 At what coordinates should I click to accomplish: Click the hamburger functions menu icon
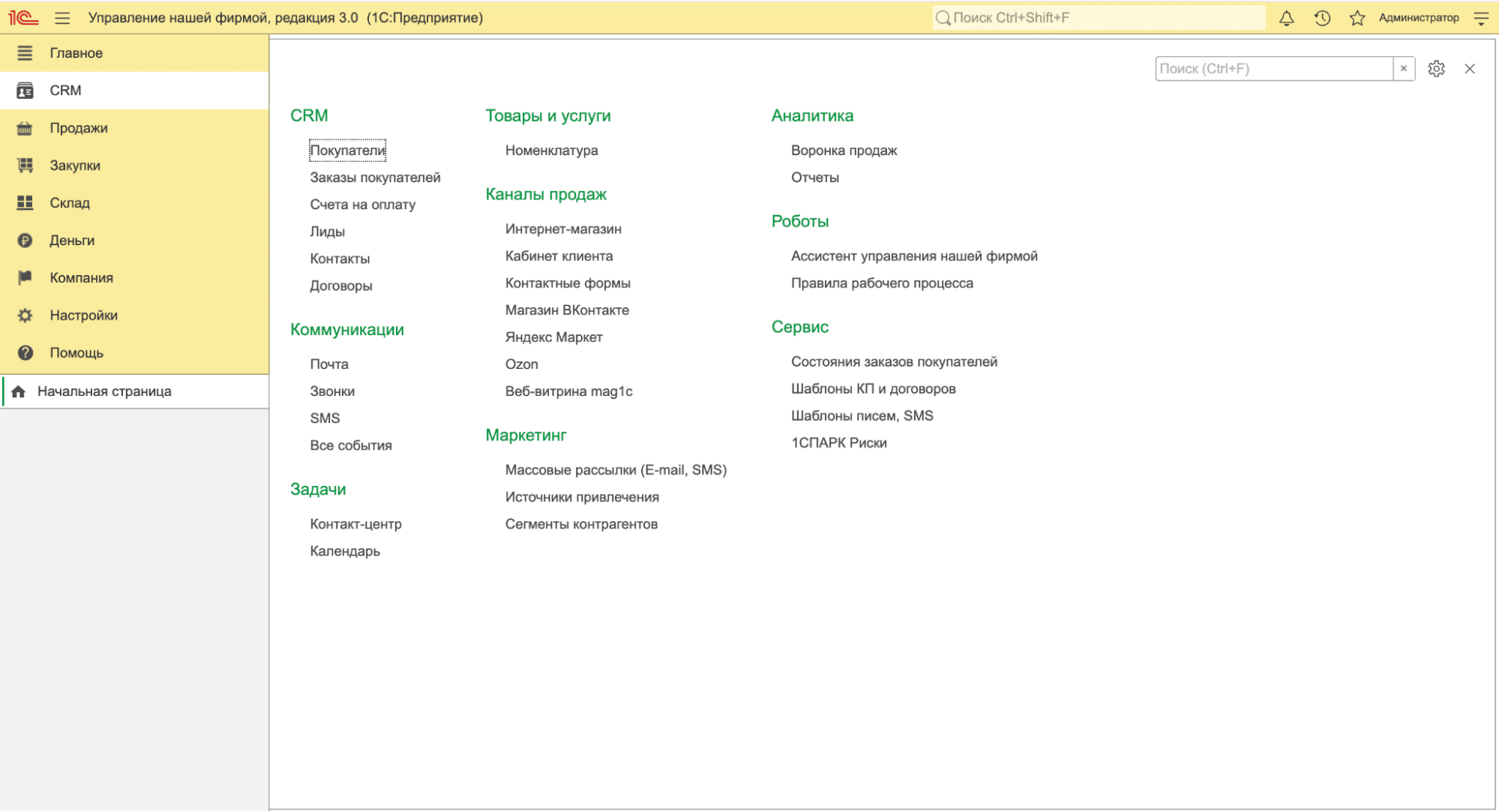[x=62, y=18]
